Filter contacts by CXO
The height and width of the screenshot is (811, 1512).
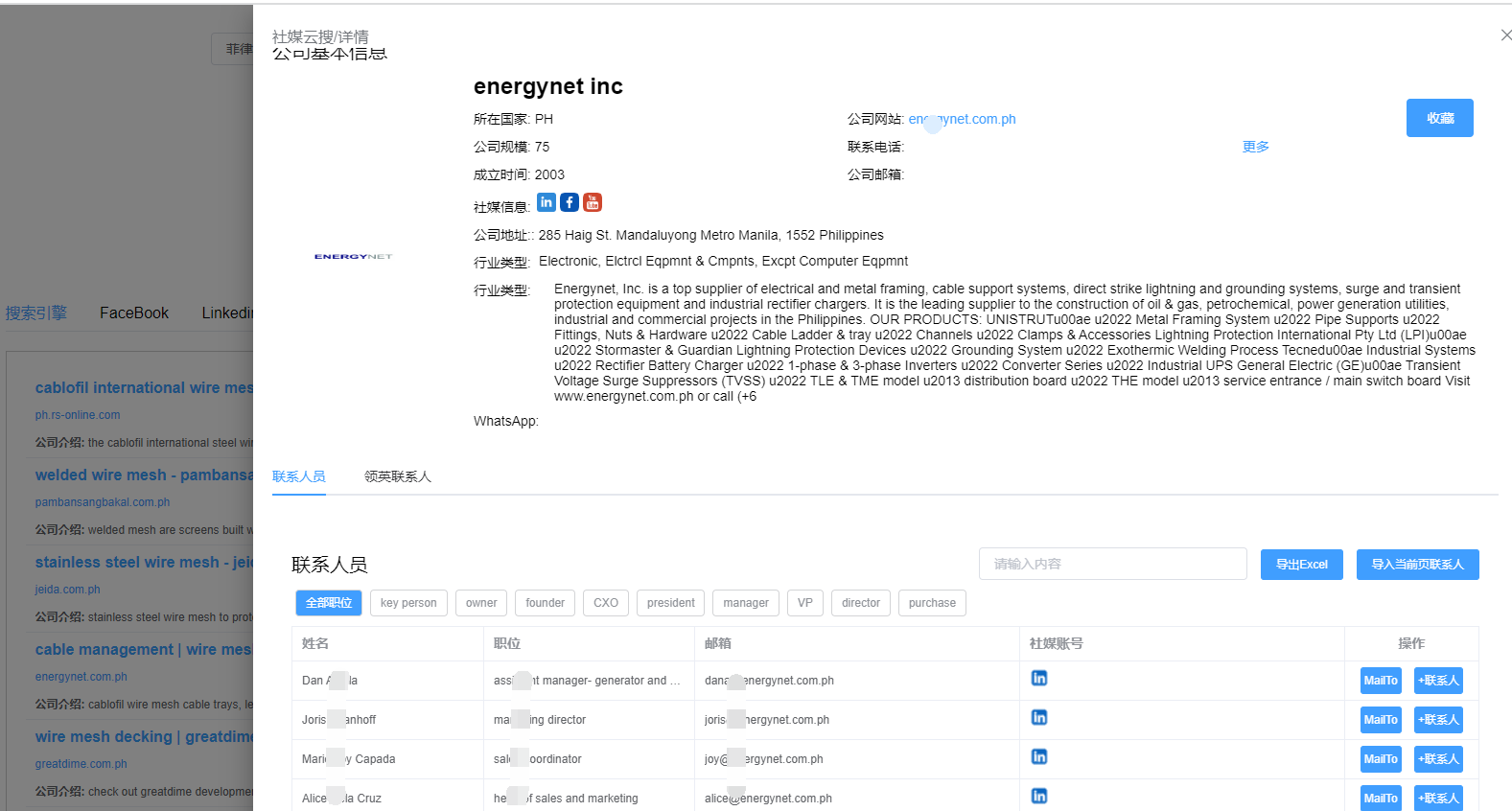(606, 603)
